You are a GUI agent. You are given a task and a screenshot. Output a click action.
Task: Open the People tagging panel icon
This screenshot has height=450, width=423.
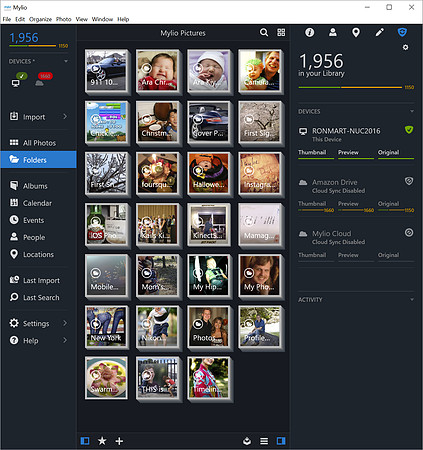(x=333, y=32)
